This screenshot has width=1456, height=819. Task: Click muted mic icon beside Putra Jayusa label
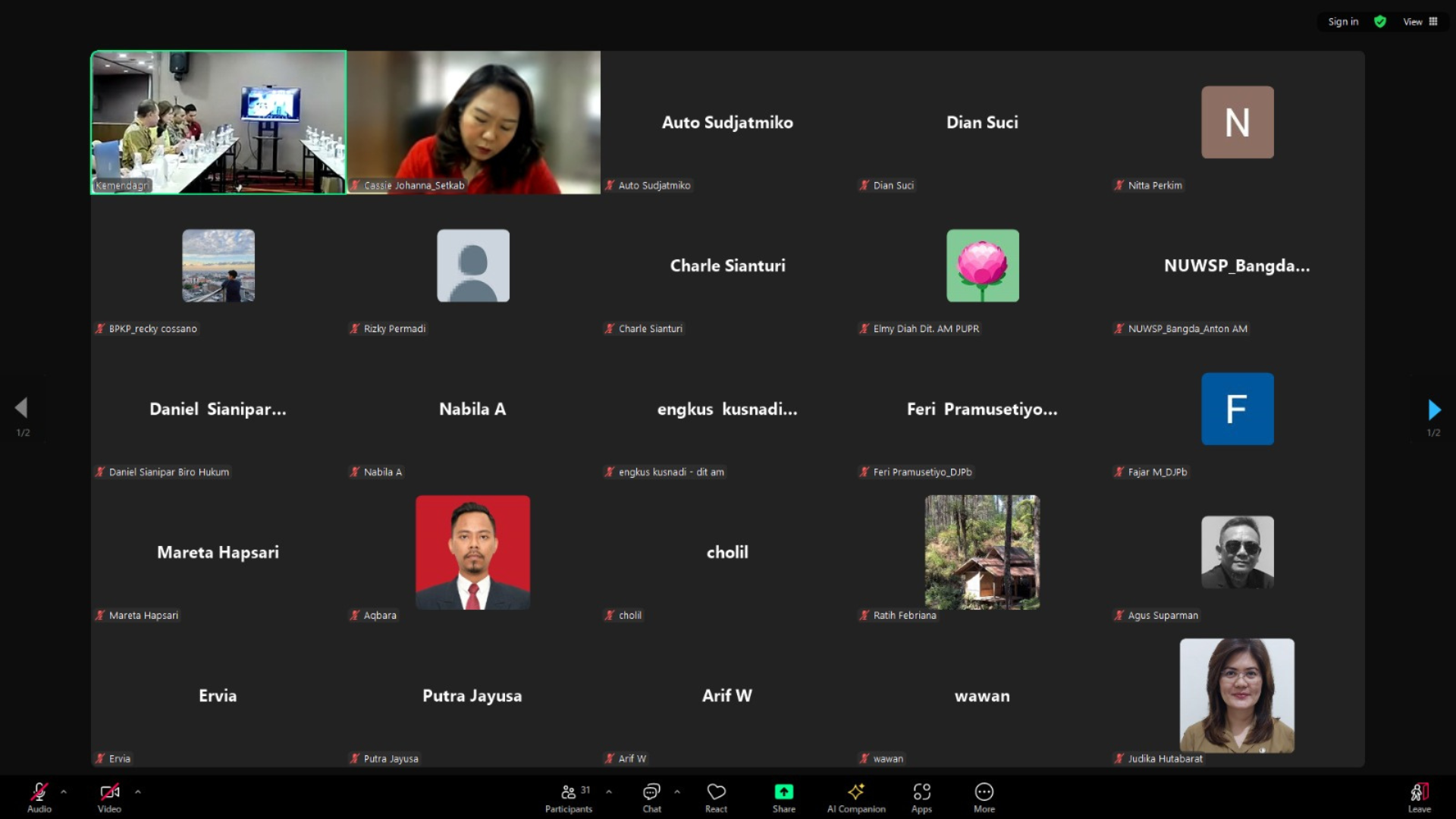pos(355,758)
